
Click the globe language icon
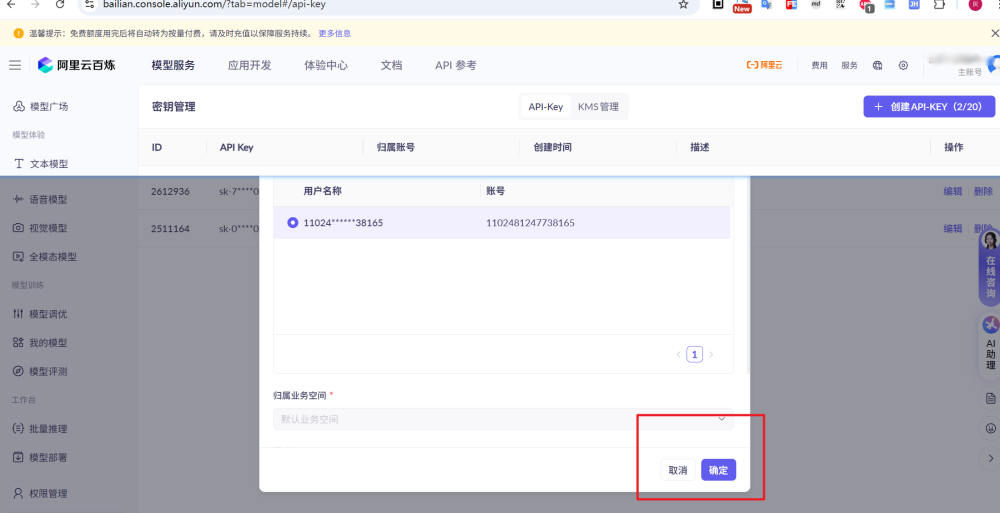[x=877, y=65]
